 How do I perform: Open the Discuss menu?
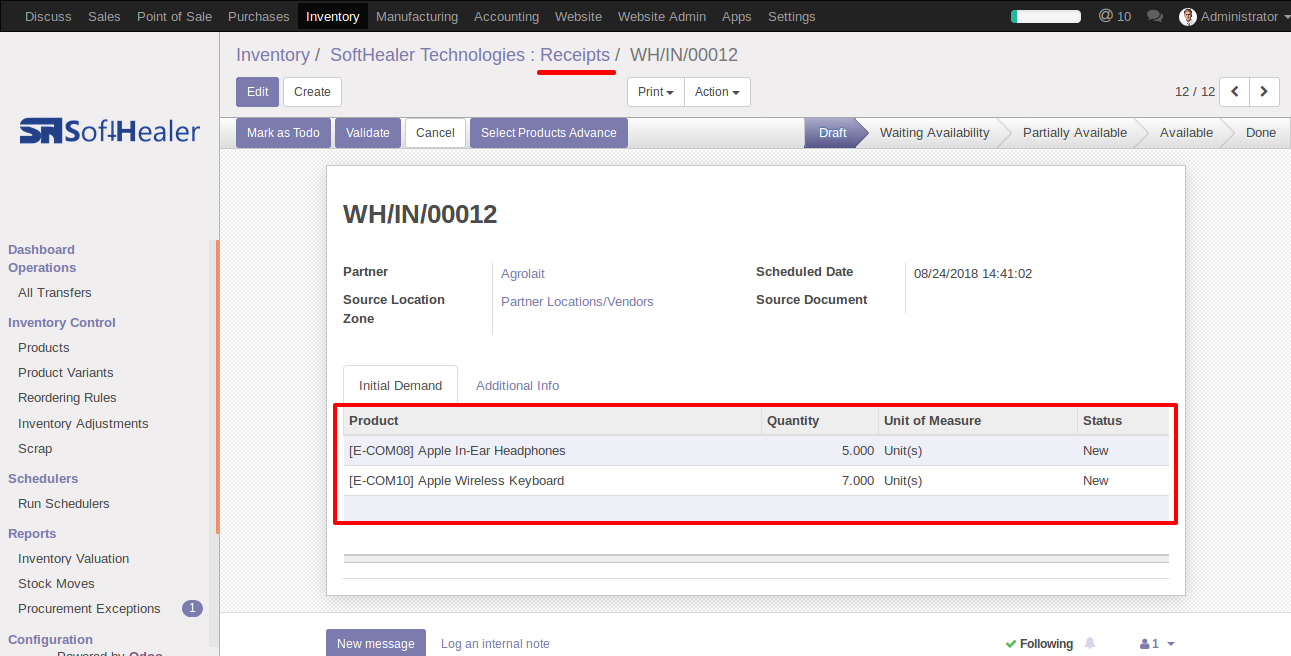point(48,16)
